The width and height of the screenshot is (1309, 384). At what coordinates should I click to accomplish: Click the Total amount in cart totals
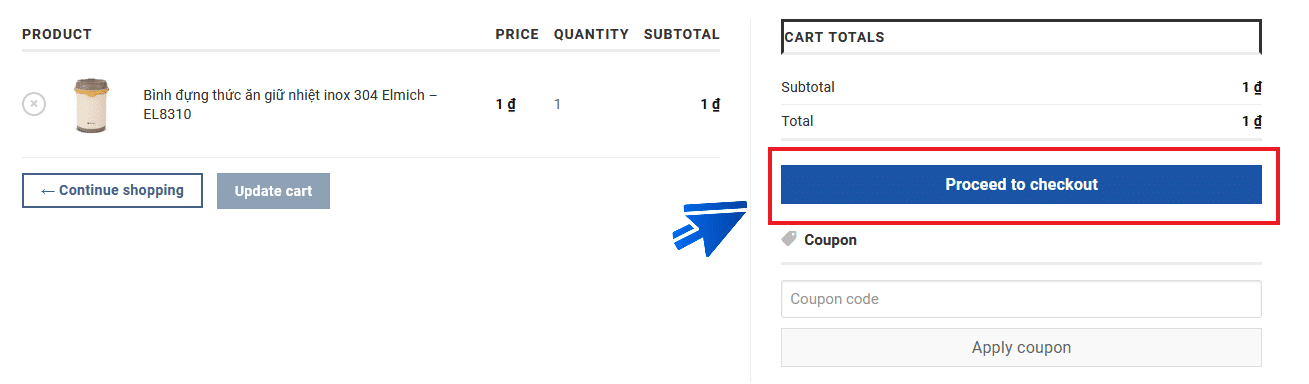click(x=1251, y=121)
